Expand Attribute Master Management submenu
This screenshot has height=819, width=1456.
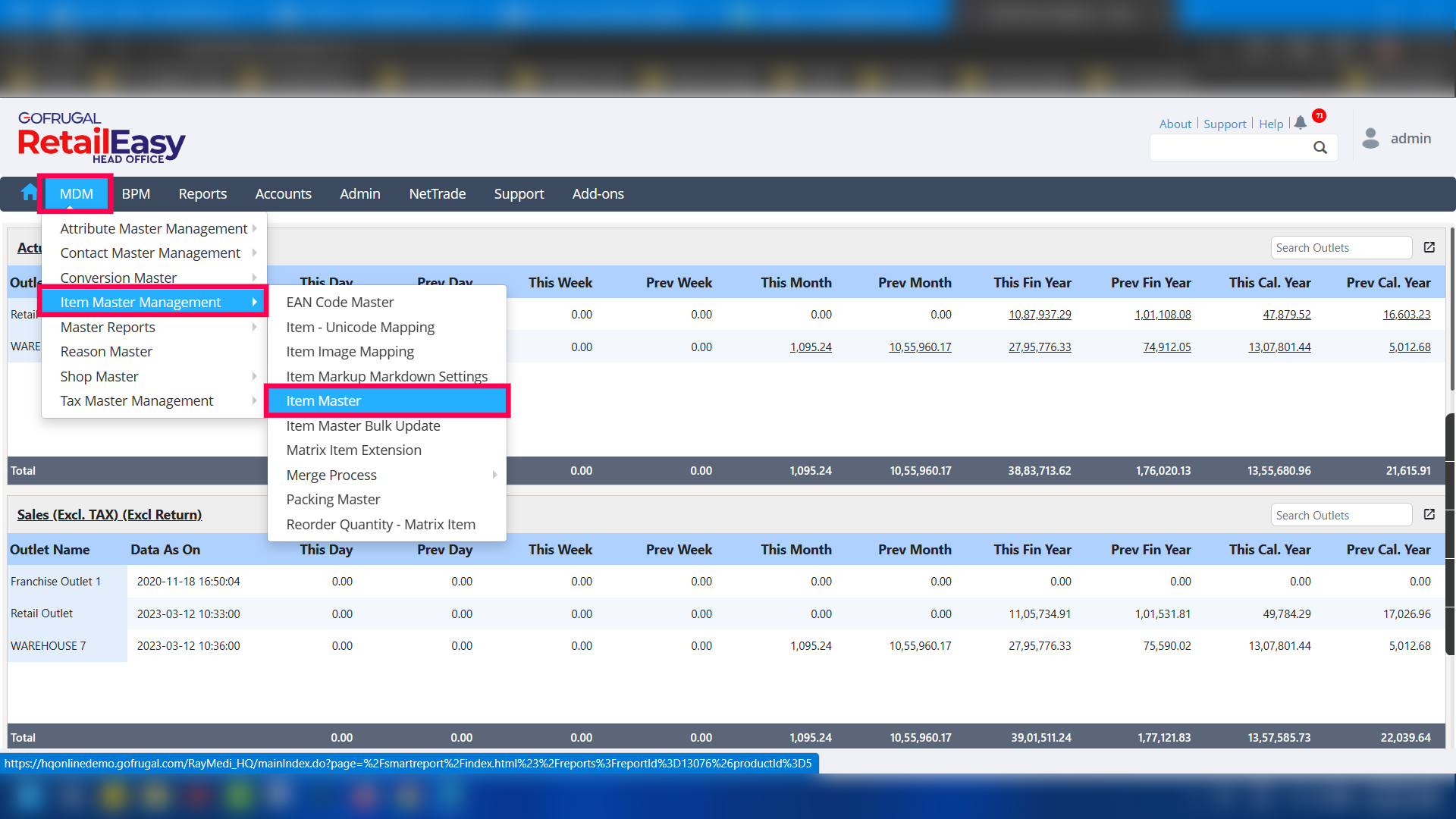click(x=154, y=228)
